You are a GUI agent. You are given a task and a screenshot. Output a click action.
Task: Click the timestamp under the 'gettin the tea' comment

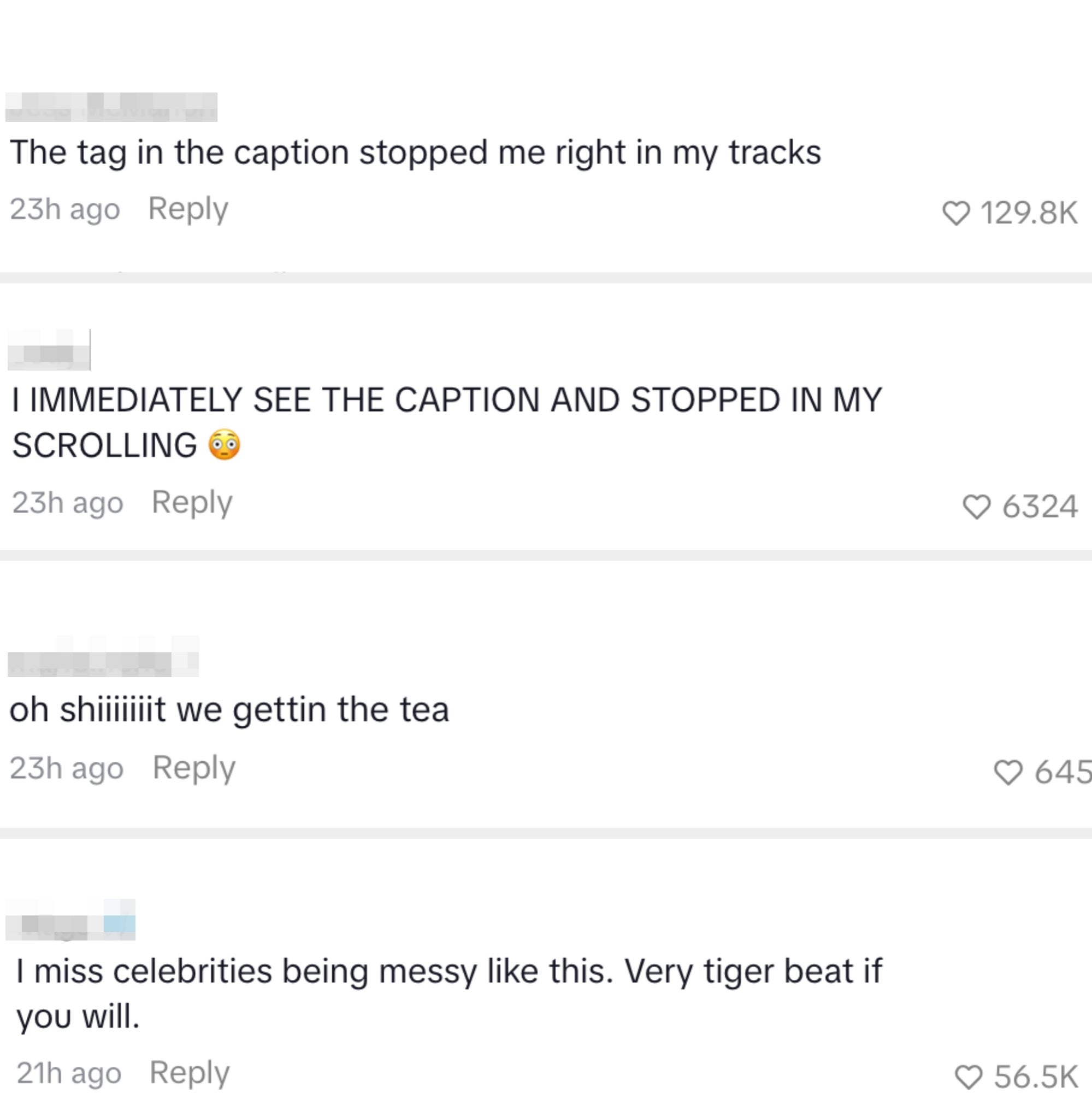tap(67, 768)
